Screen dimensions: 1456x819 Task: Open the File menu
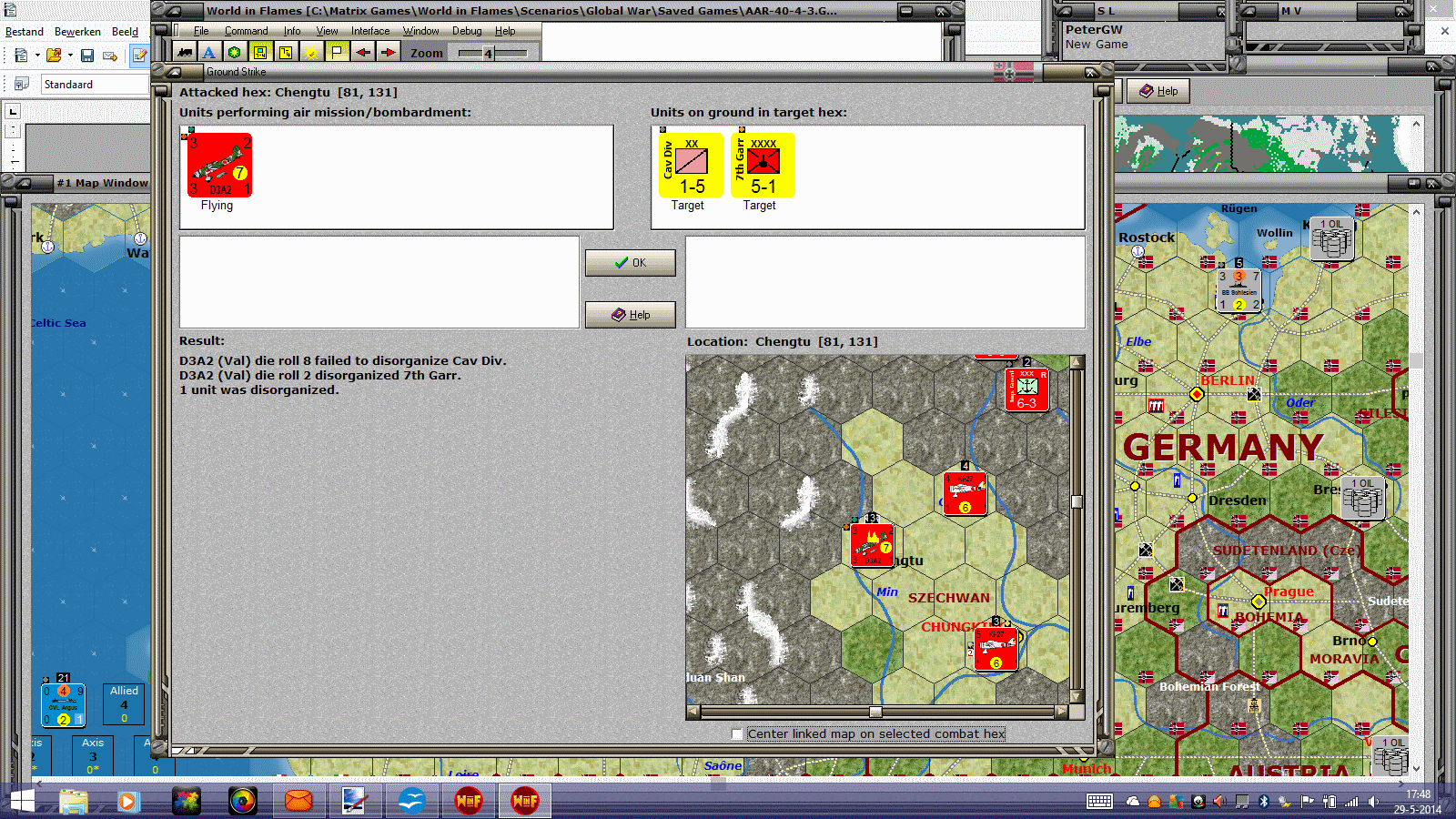(201, 31)
